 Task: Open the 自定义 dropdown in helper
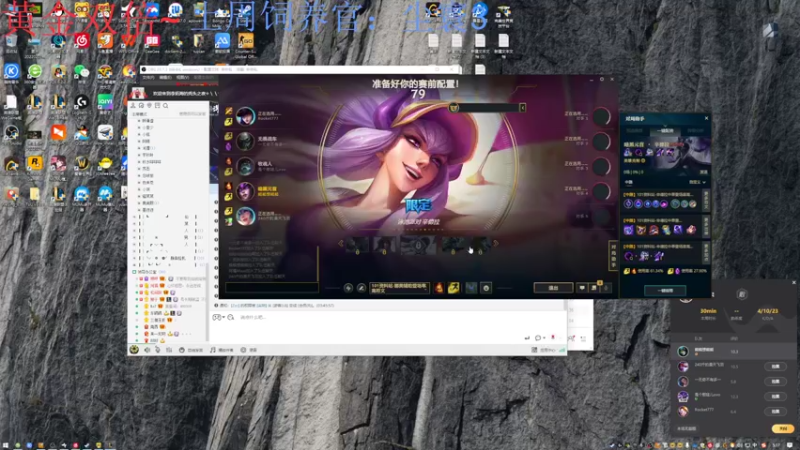coord(697,182)
